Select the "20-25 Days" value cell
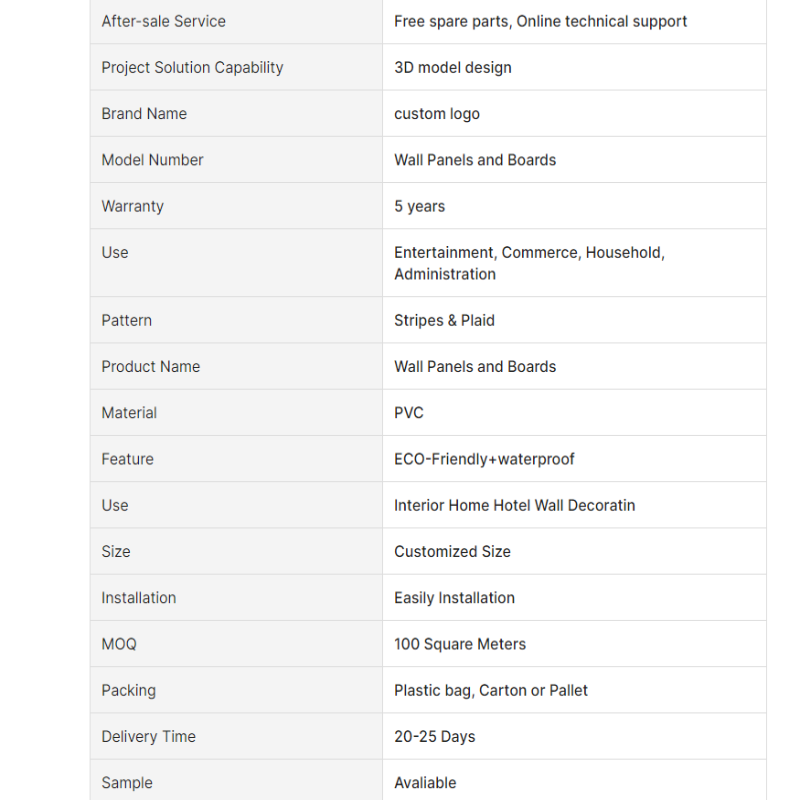Viewport: 800px width, 800px height. point(434,736)
